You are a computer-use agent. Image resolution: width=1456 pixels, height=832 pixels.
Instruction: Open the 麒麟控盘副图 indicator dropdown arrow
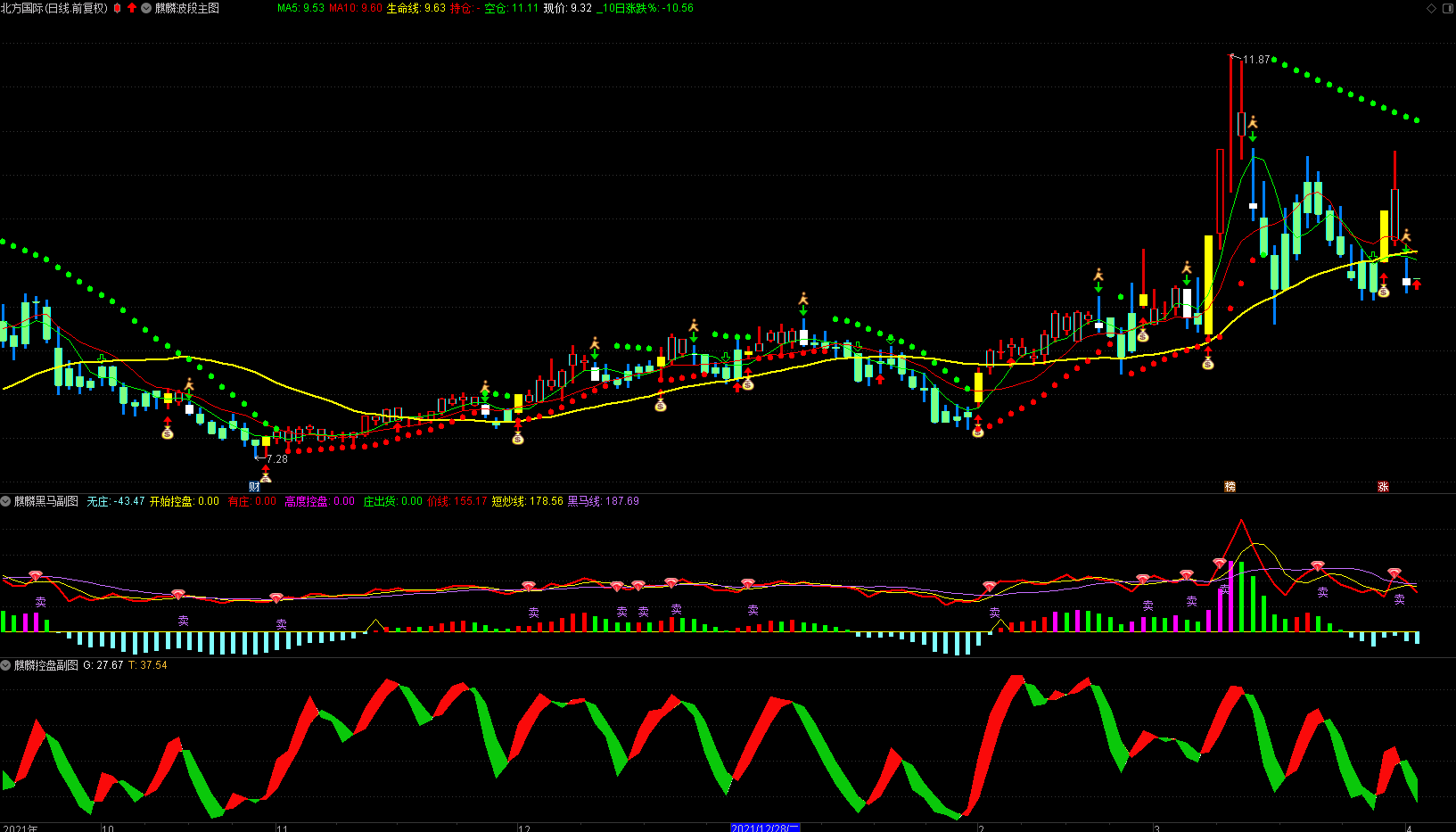[6, 665]
